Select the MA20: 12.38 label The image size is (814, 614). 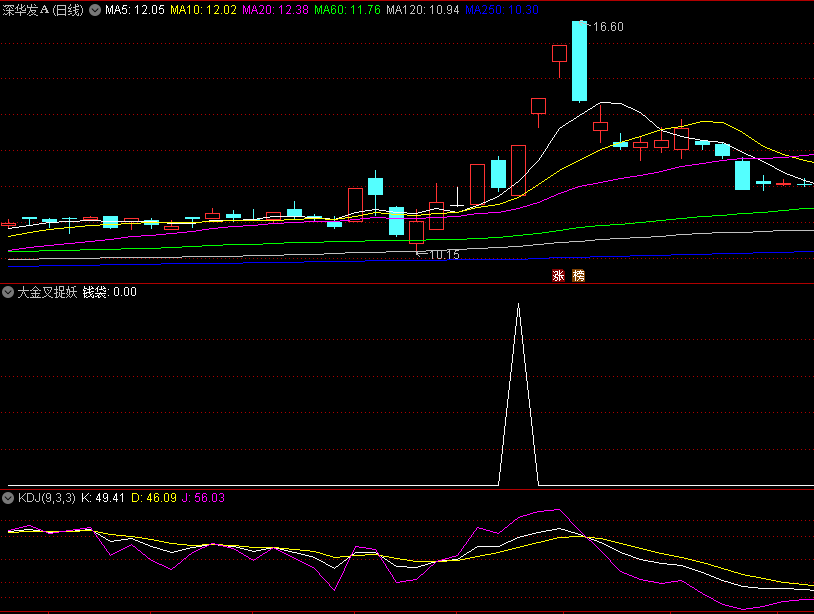pyautogui.click(x=275, y=10)
